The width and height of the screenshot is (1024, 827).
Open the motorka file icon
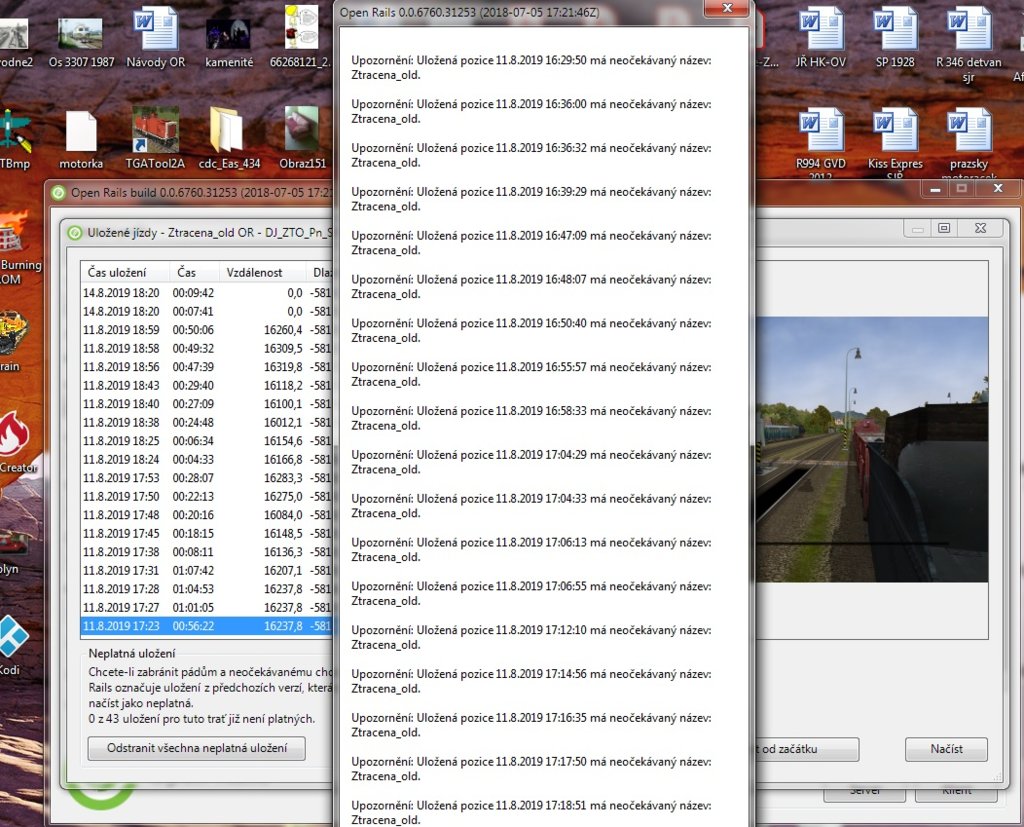81,131
